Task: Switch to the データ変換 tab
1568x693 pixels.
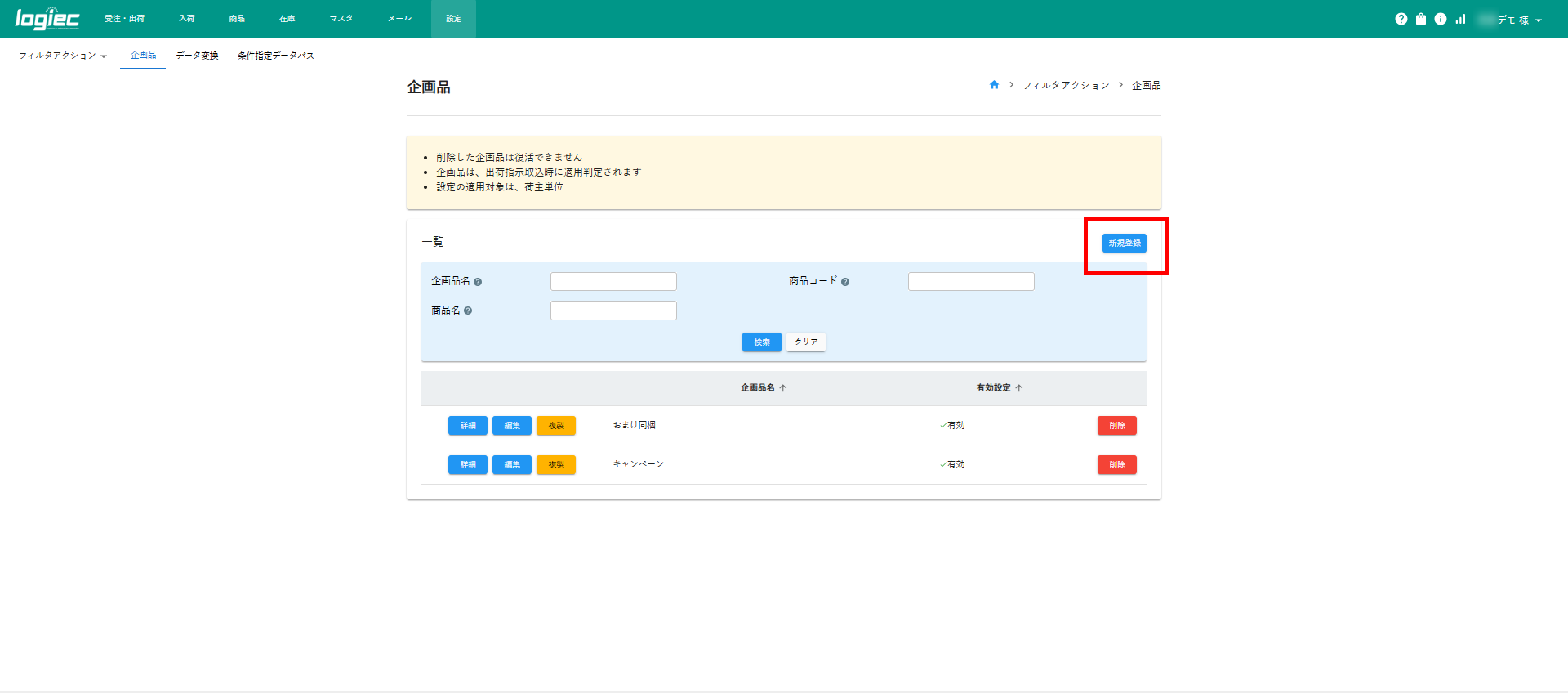Action: coord(197,56)
